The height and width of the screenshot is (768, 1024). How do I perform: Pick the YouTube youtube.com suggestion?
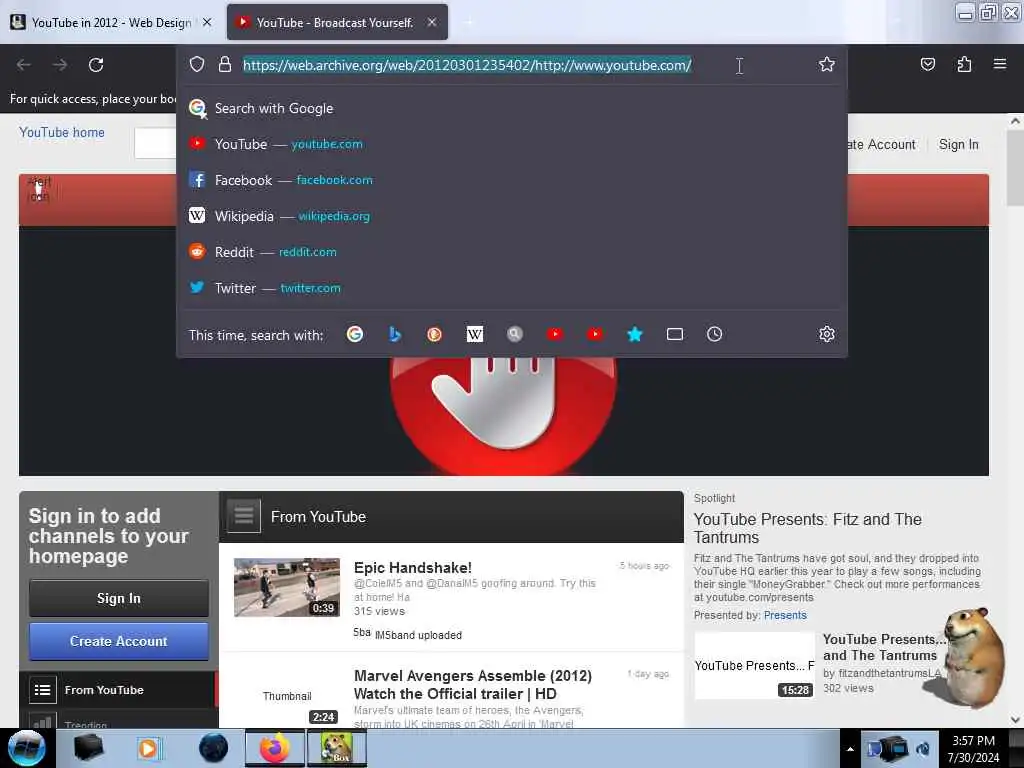point(511,144)
